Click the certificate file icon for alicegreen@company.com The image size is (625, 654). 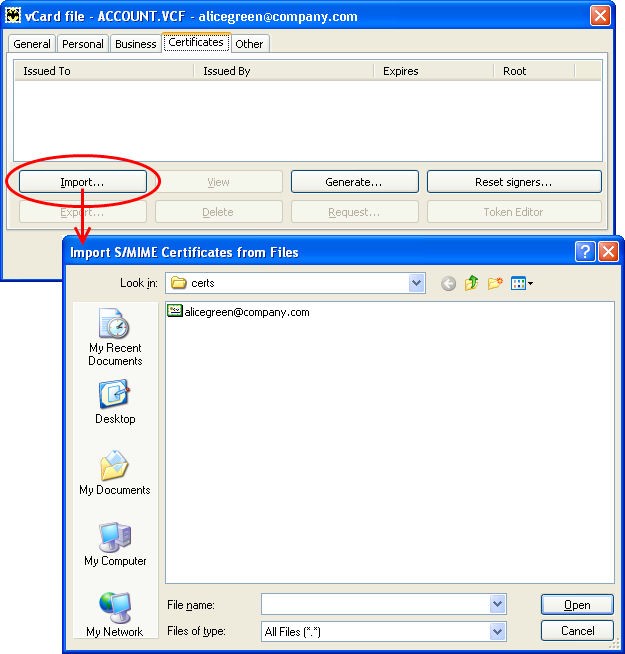click(x=175, y=311)
